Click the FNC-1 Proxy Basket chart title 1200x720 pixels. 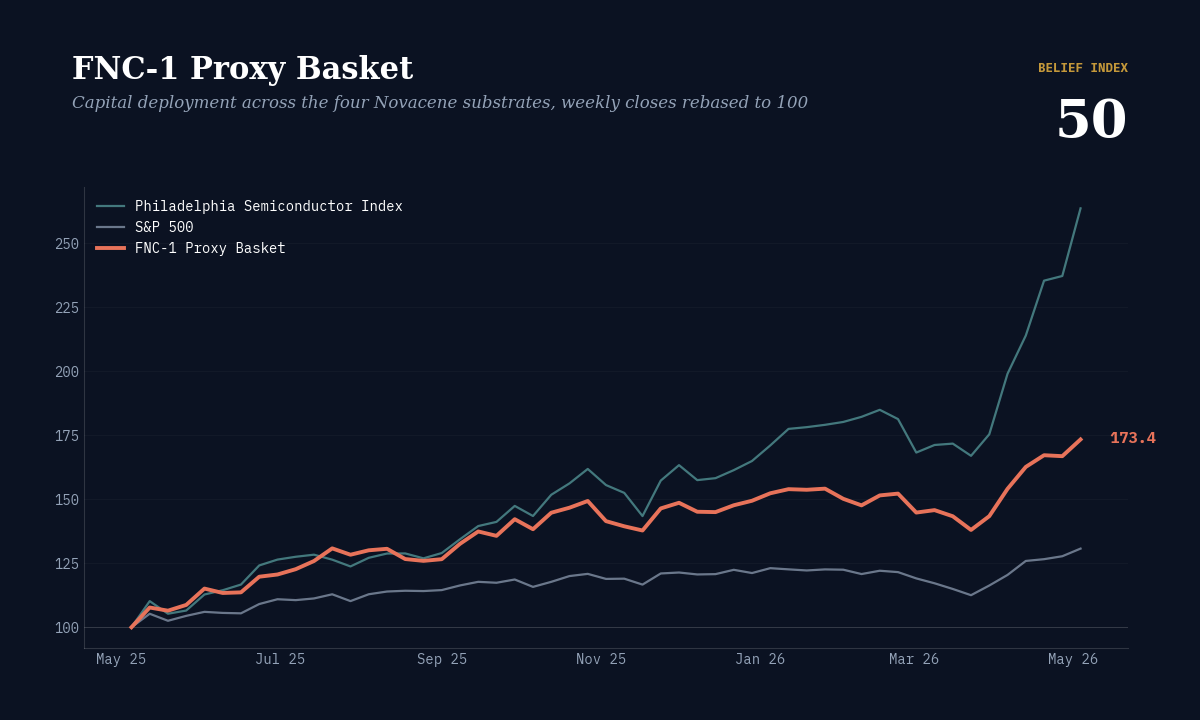tap(242, 69)
